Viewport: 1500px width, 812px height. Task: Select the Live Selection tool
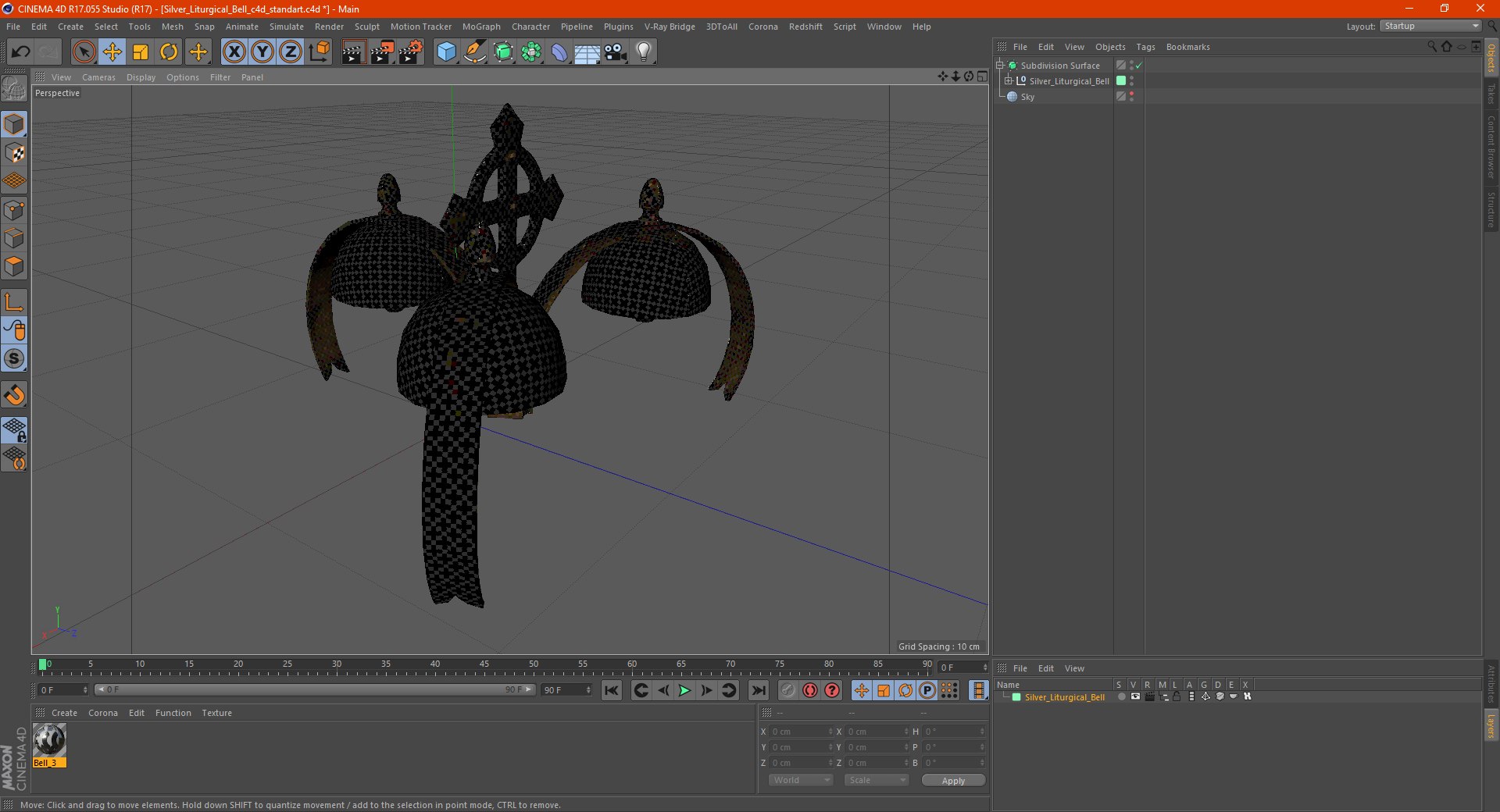pos(84,52)
